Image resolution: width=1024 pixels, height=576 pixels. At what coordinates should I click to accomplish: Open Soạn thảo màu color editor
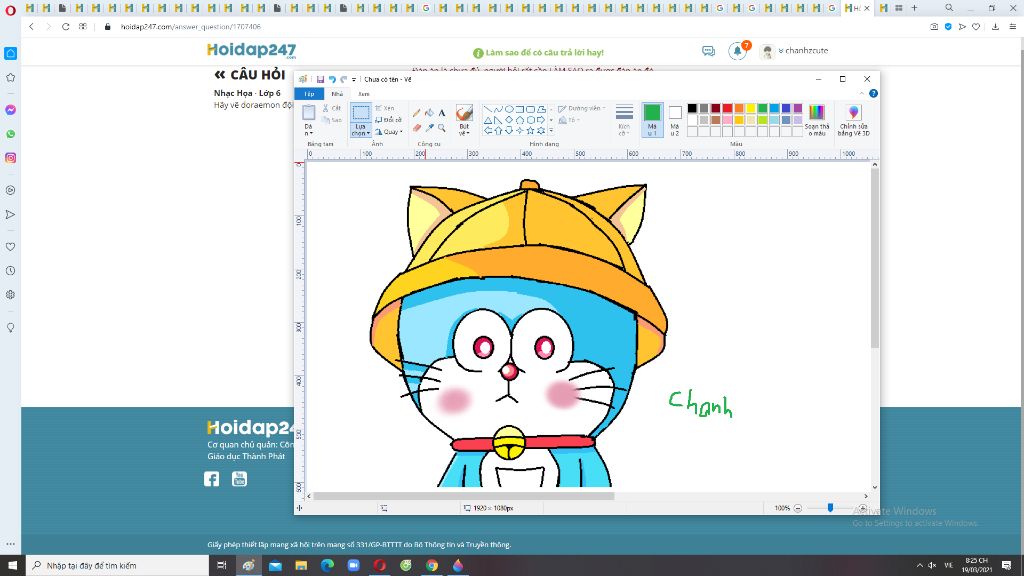pos(816,120)
